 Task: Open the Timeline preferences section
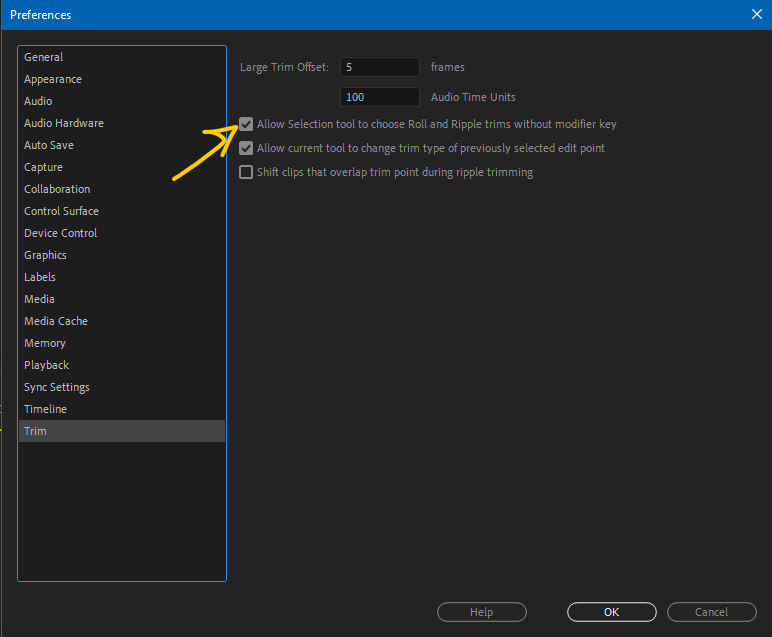pos(46,410)
